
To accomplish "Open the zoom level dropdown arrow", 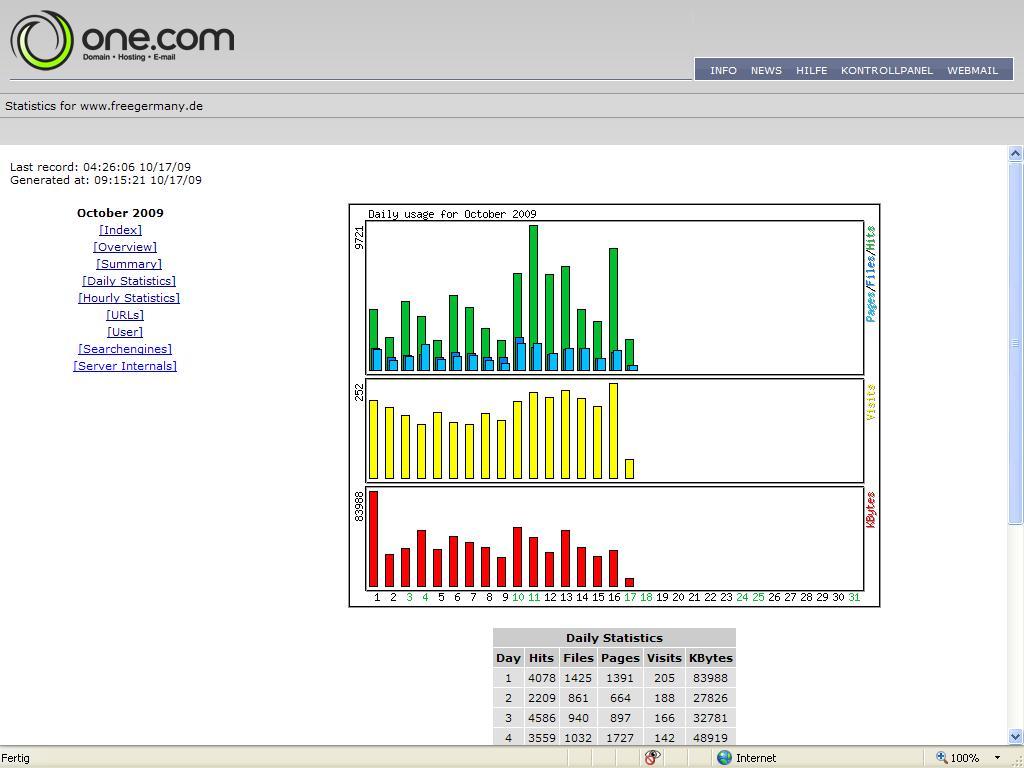I will pyautogui.click(x=997, y=758).
